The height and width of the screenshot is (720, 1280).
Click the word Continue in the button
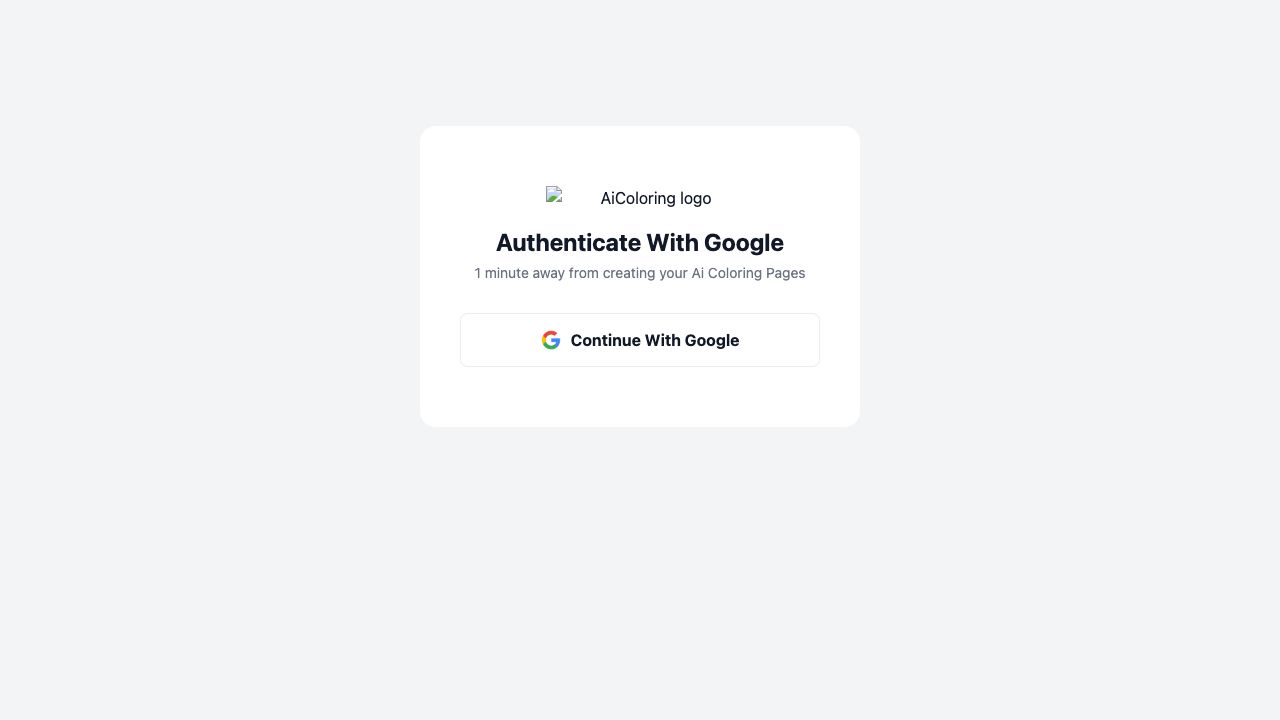(606, 340)
